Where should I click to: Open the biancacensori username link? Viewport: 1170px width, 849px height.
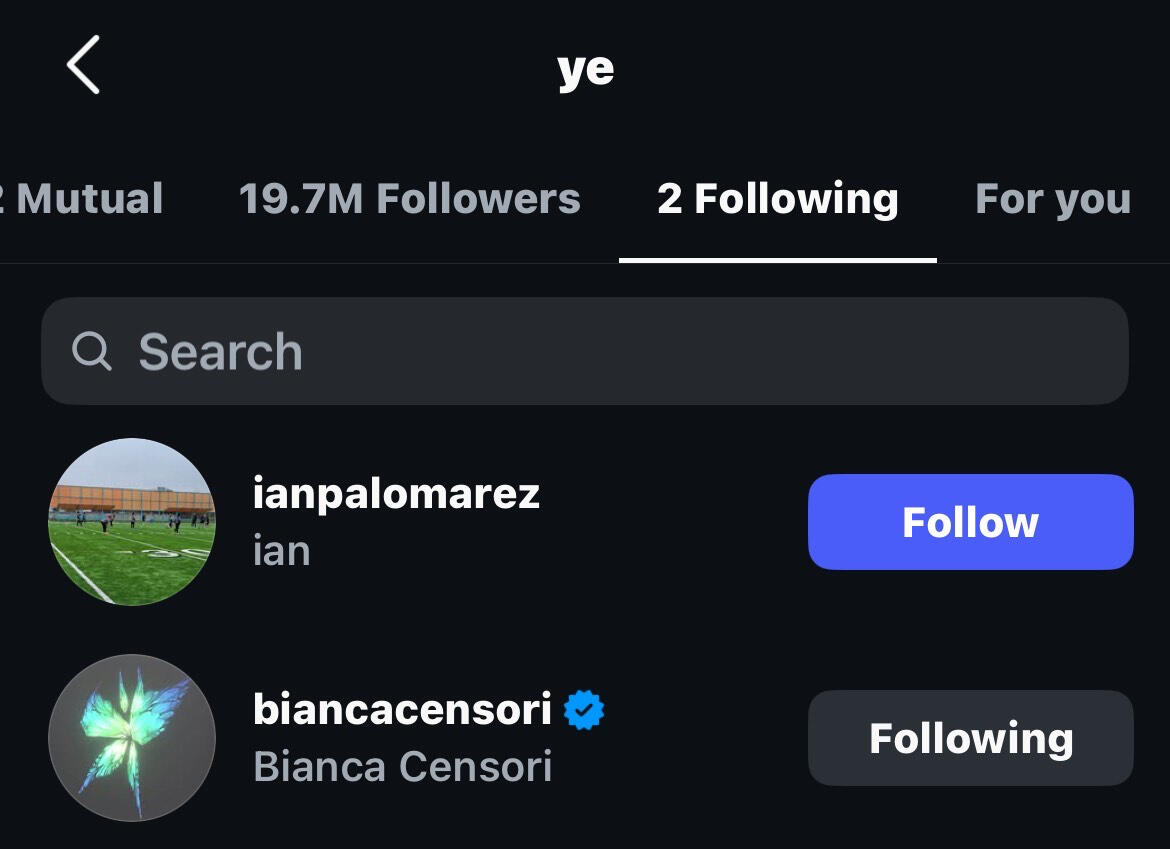click(x=402, y=710)
